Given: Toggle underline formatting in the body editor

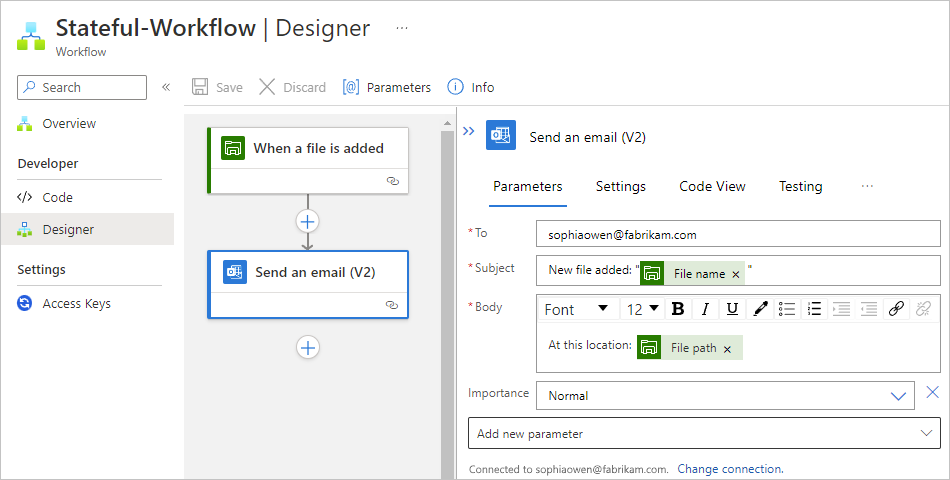Looking at the screenshot, I should 732,309.
